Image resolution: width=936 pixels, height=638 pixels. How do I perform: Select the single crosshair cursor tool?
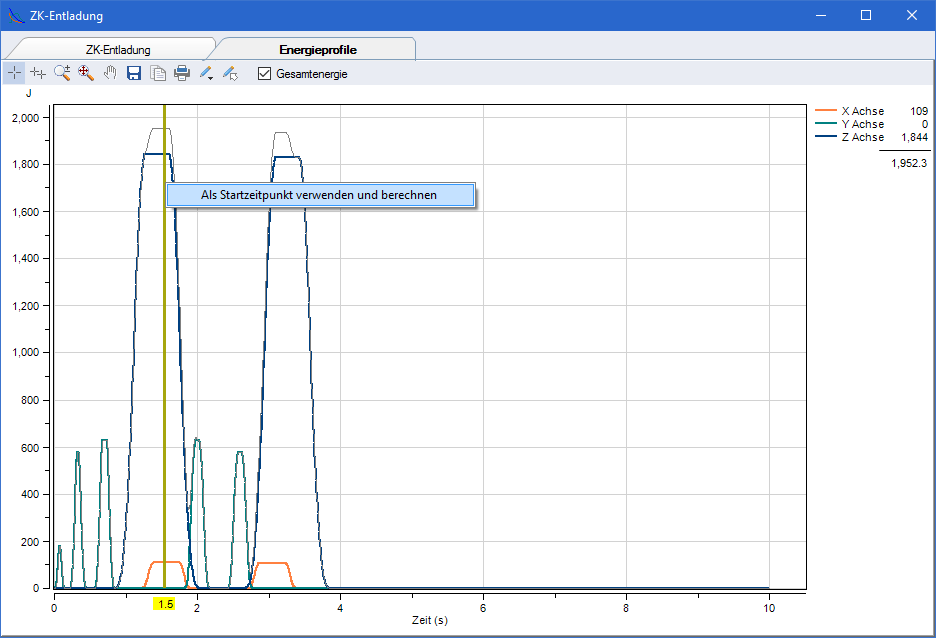14,73
